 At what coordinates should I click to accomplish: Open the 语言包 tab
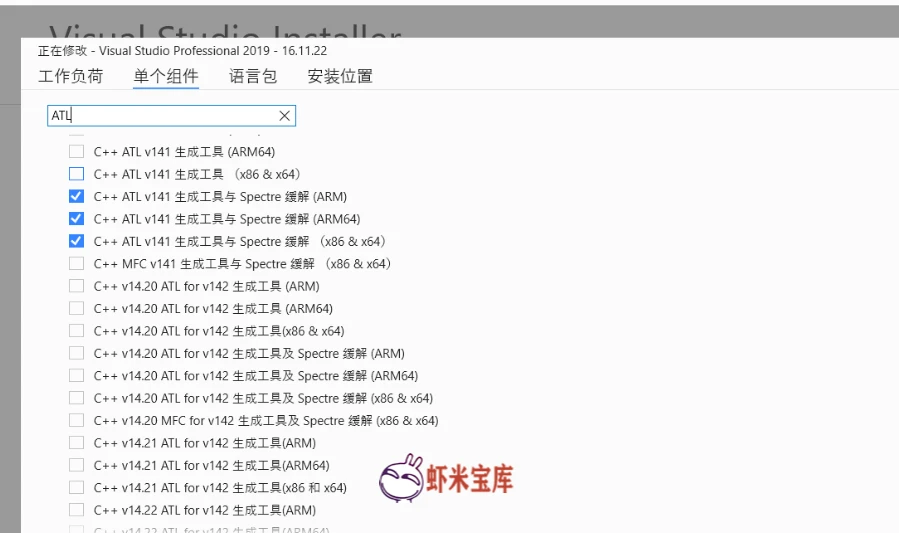click(x=253, y=76)
